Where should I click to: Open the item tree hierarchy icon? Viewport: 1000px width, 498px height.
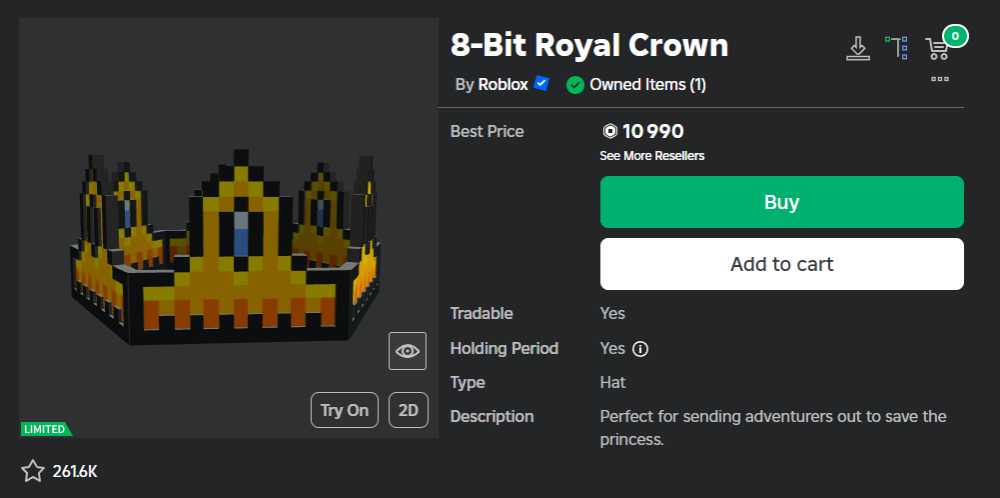click(x=896, y=47)
